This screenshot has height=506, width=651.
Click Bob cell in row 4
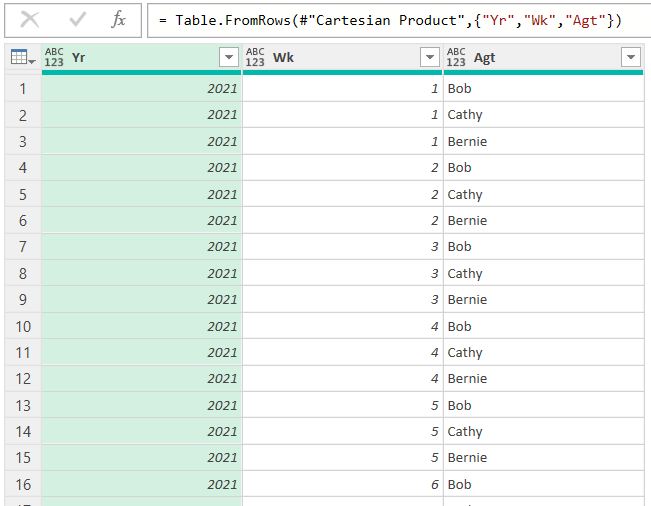543,168
